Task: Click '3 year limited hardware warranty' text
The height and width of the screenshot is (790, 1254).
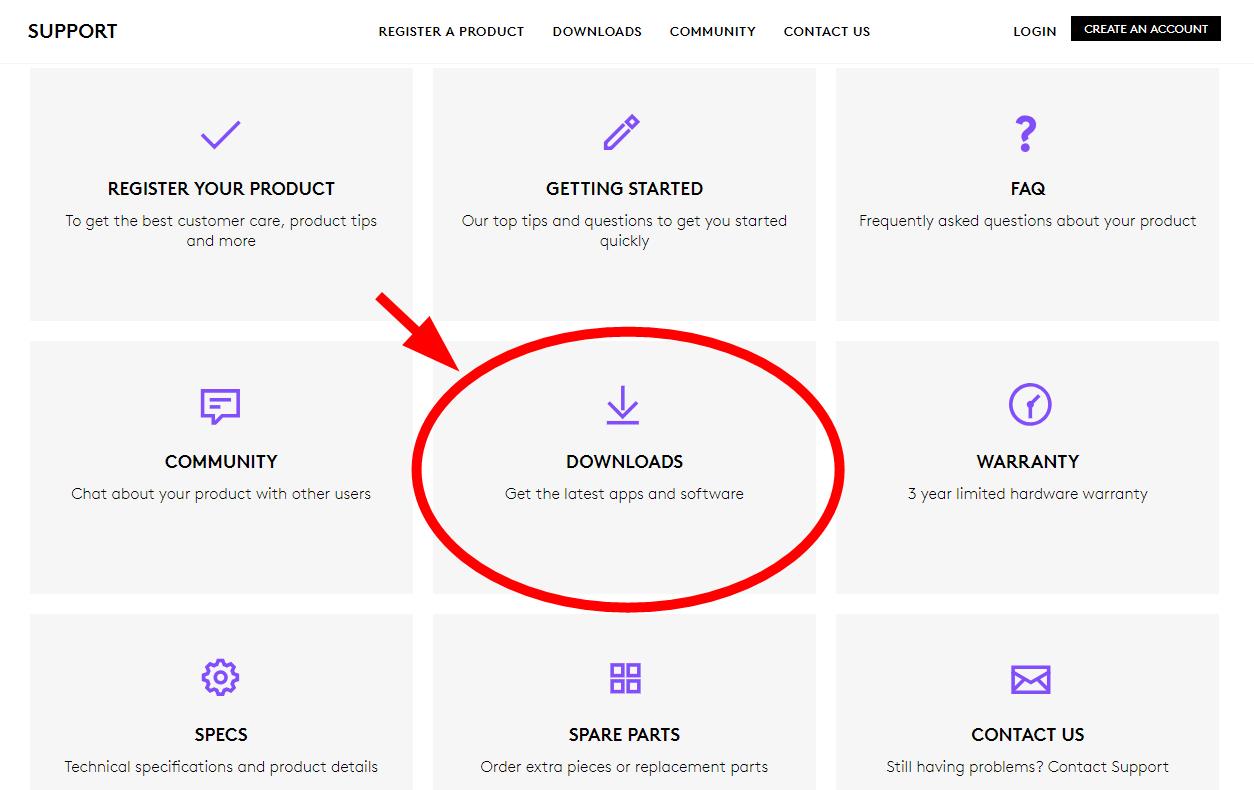Action: [1028, 494]
